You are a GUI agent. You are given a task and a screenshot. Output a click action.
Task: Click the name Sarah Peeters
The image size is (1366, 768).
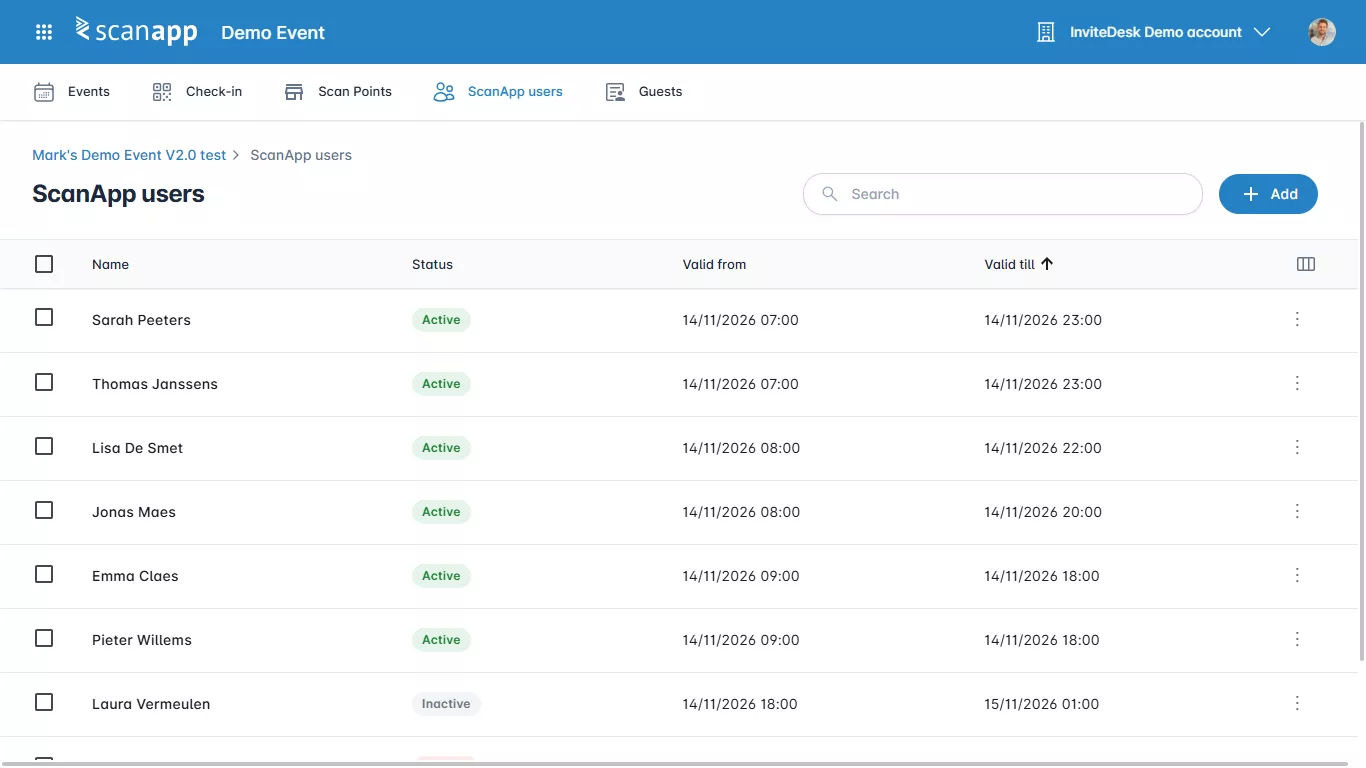[141, 320]
